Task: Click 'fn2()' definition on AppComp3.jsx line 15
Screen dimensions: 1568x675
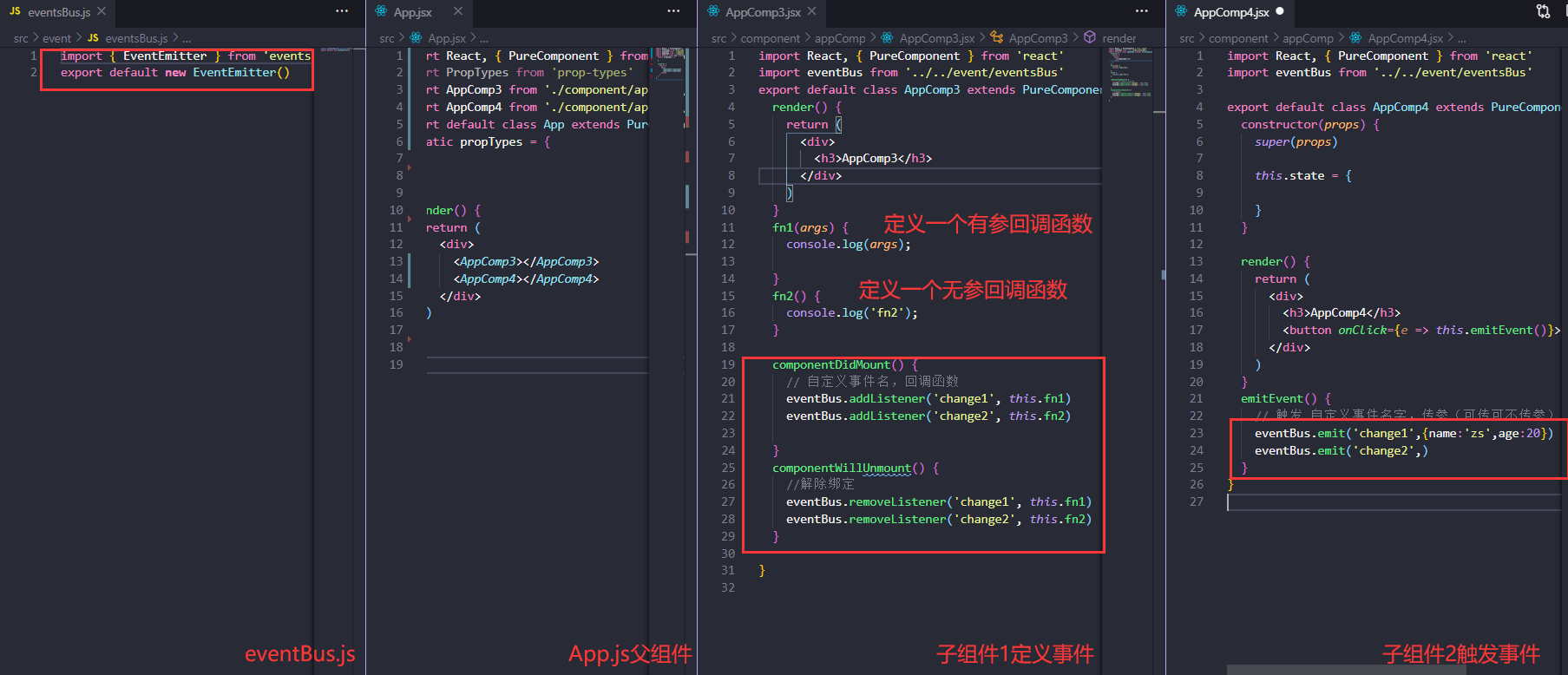Action: (x=790, y=296)
